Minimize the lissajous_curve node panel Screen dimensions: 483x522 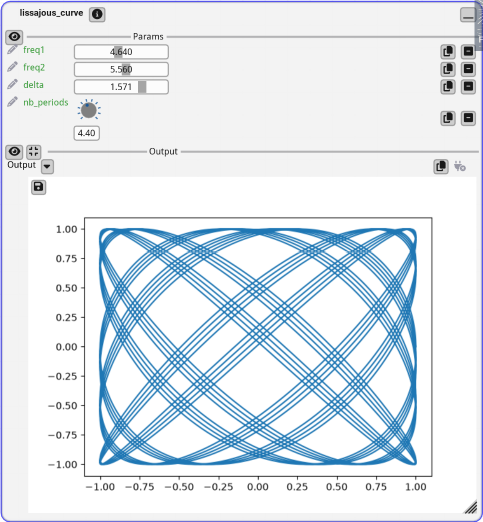(468, 15)
